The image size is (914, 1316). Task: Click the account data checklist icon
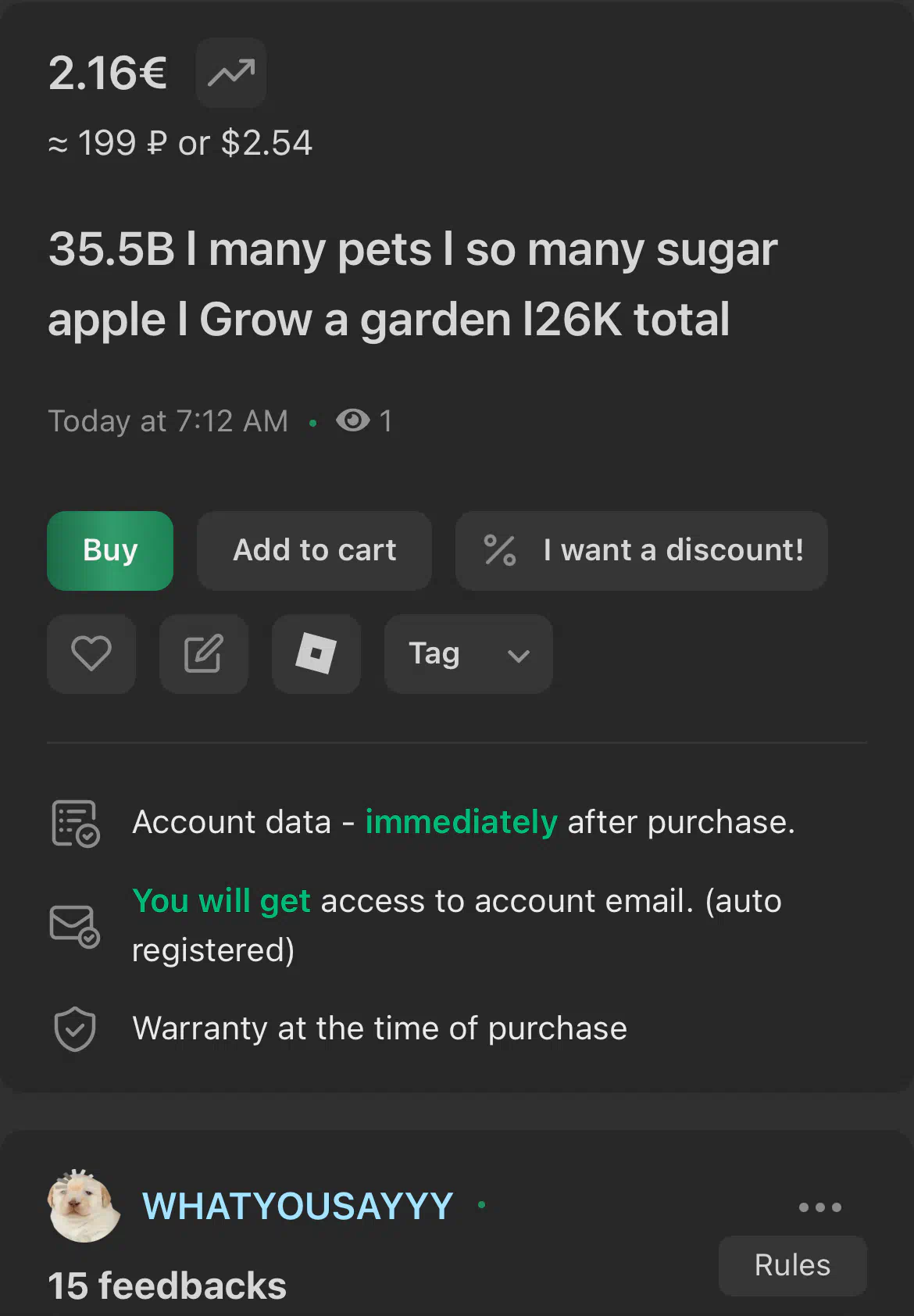click(x=75, y=823)
